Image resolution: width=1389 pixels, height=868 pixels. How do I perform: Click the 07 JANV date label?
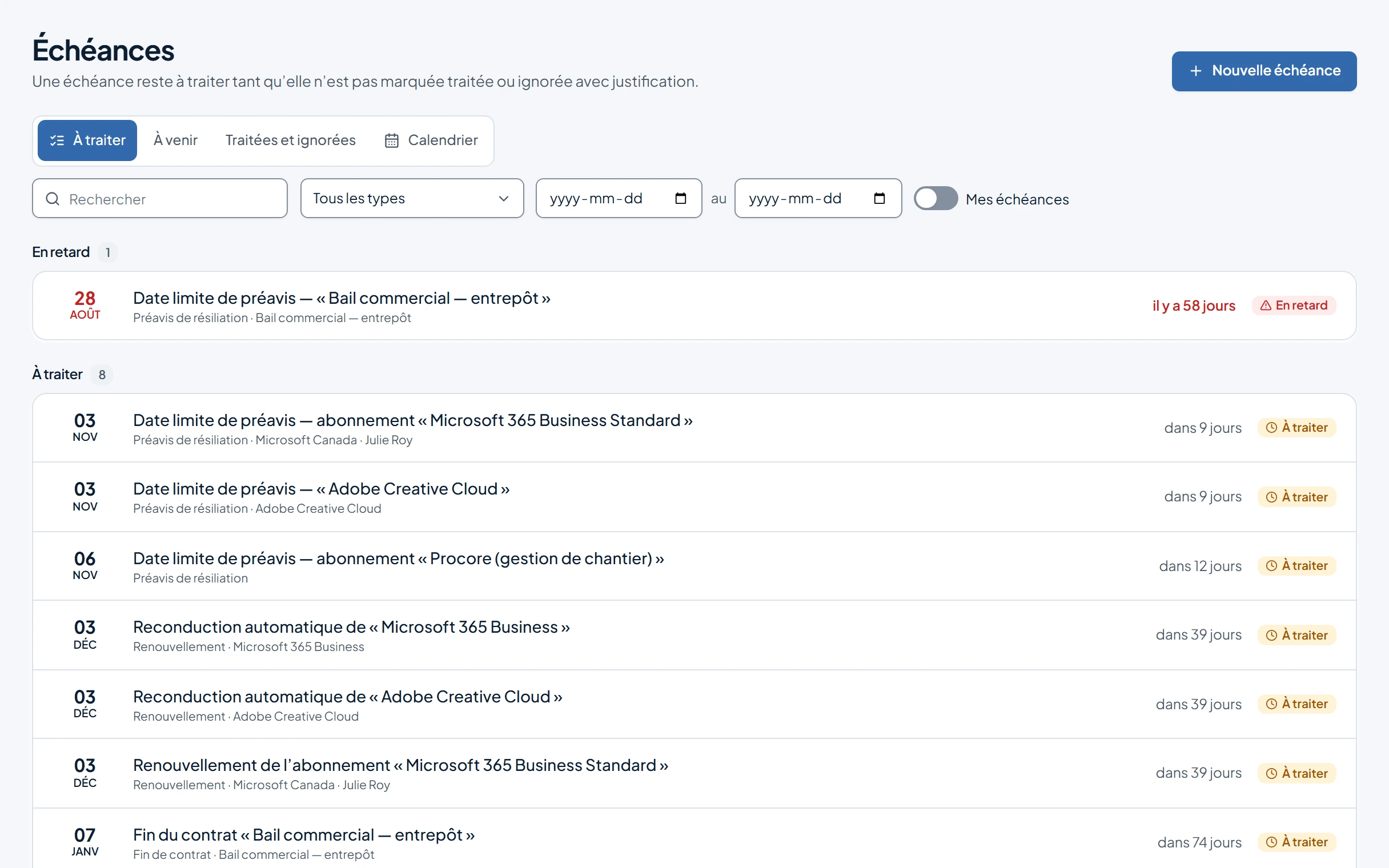click(x=85, y=842)
